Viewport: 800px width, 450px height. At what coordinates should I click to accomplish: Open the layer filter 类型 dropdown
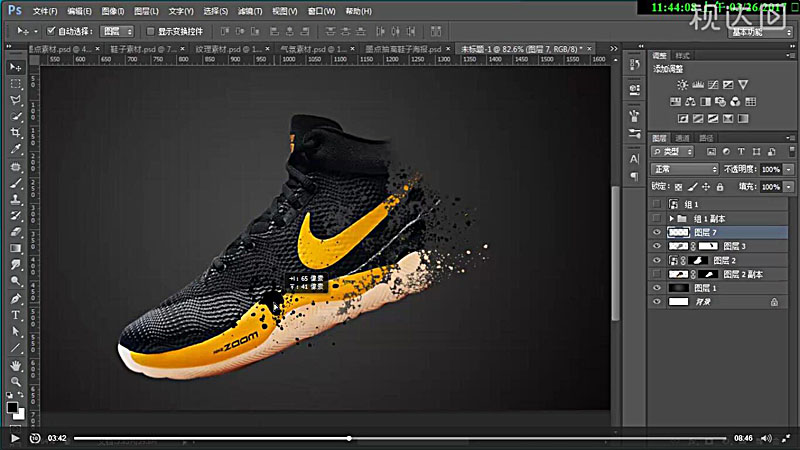[672, 152]
